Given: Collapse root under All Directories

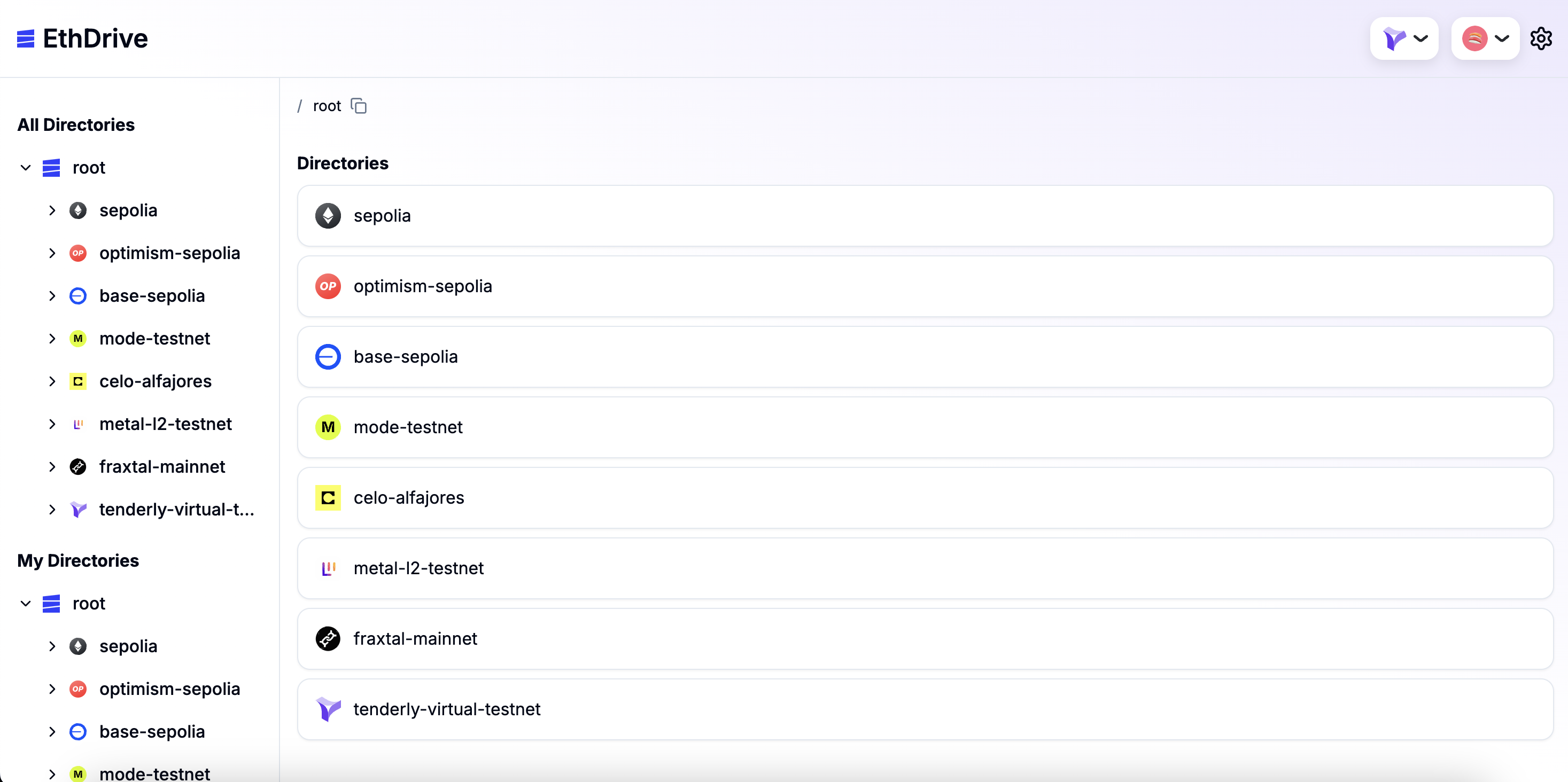Looking at the screenshot, I should (x=26, y=167).
